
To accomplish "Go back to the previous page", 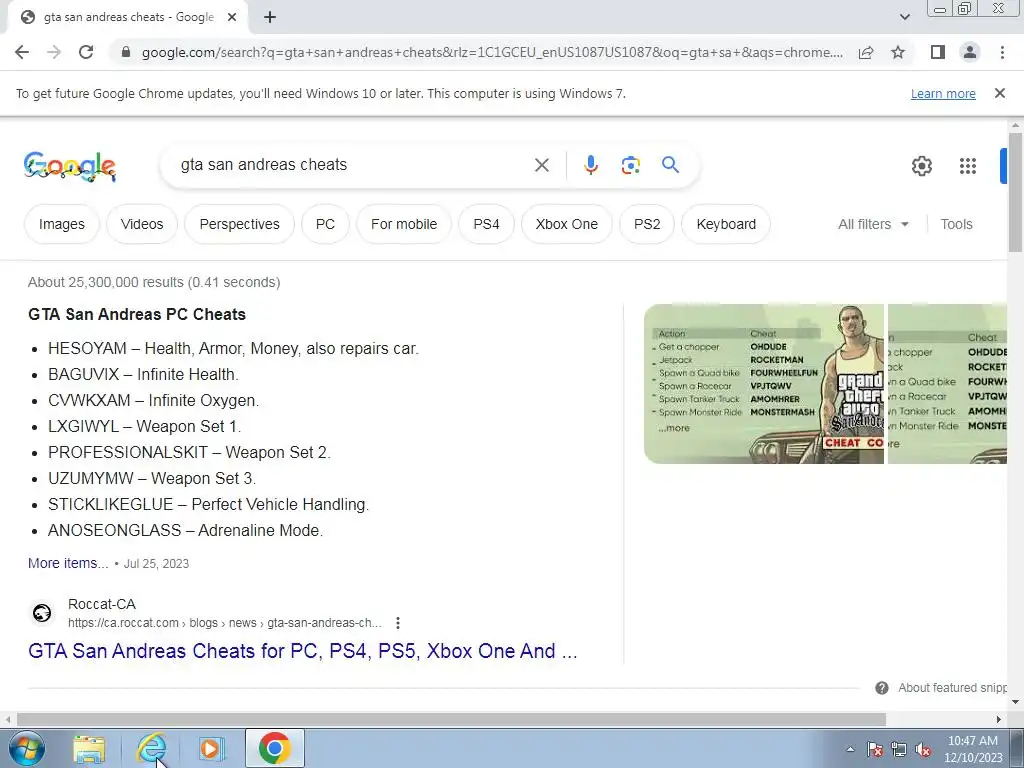I will click(22, 52).
